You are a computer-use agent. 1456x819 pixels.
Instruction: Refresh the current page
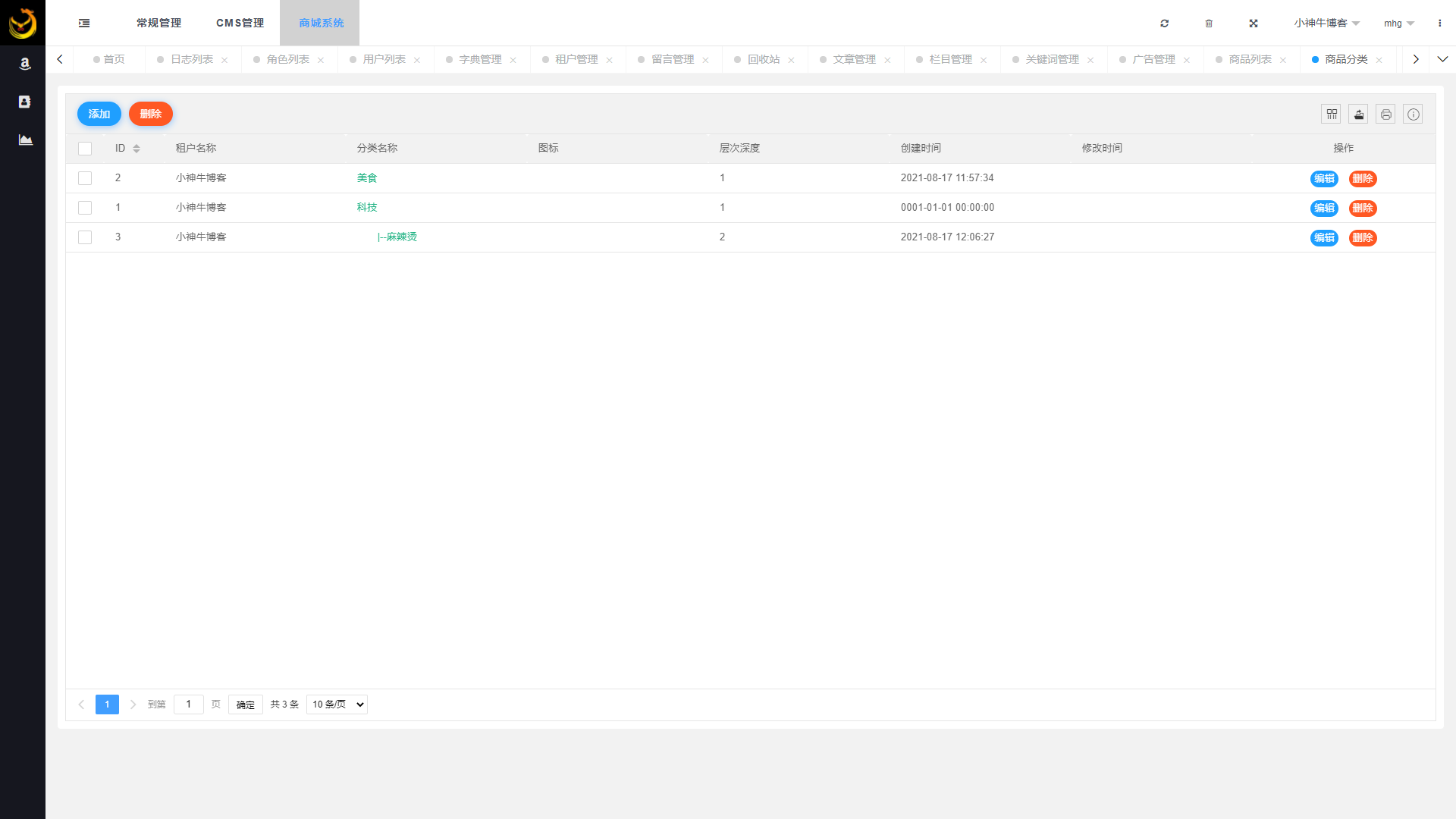[x=1165, y=23]
